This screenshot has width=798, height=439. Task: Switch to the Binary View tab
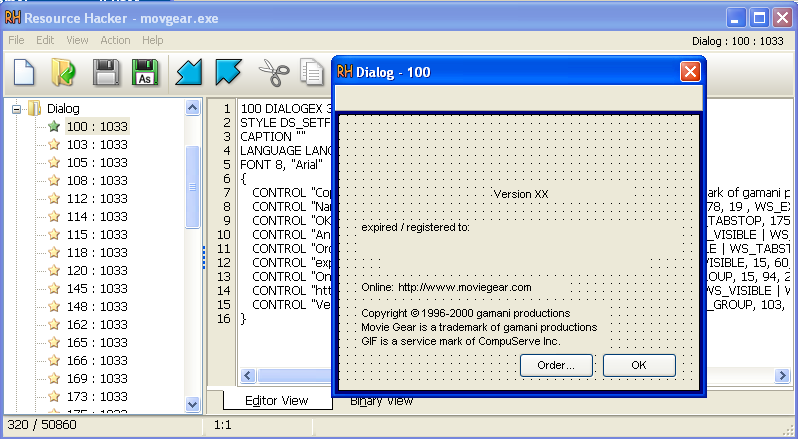coord(381,402)
